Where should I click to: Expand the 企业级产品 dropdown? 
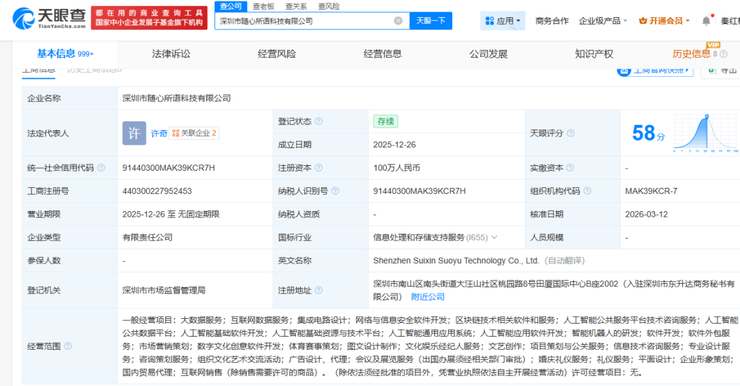tap(603, 21)
